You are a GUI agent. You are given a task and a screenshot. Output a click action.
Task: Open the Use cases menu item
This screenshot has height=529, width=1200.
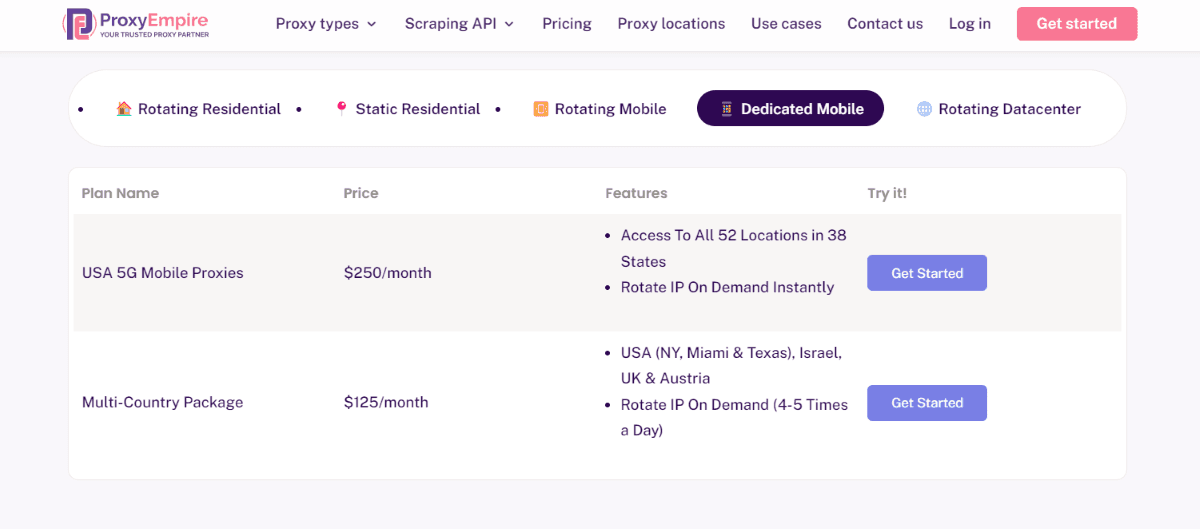click(x=786, y=23)
